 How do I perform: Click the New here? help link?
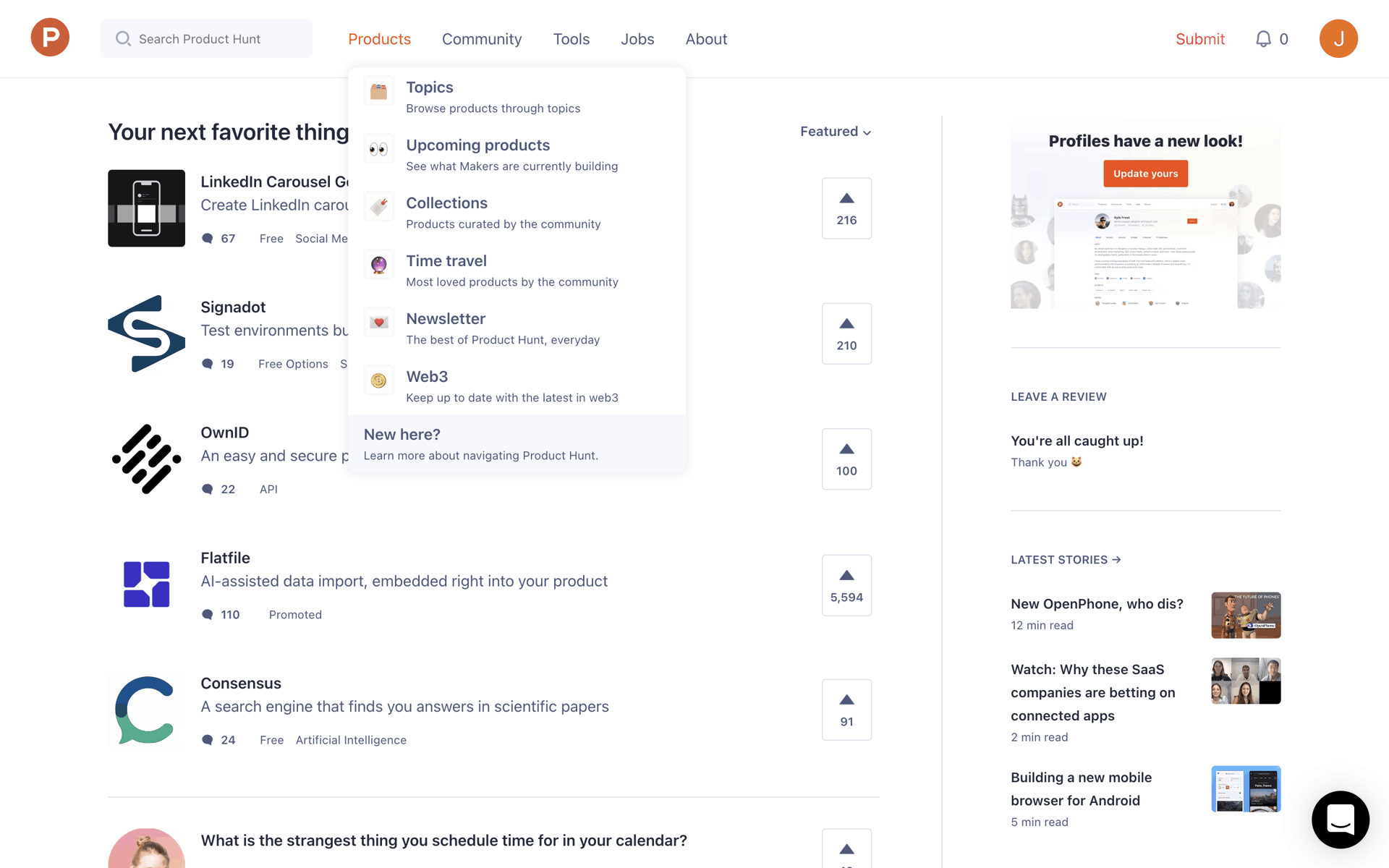[517, 444]
